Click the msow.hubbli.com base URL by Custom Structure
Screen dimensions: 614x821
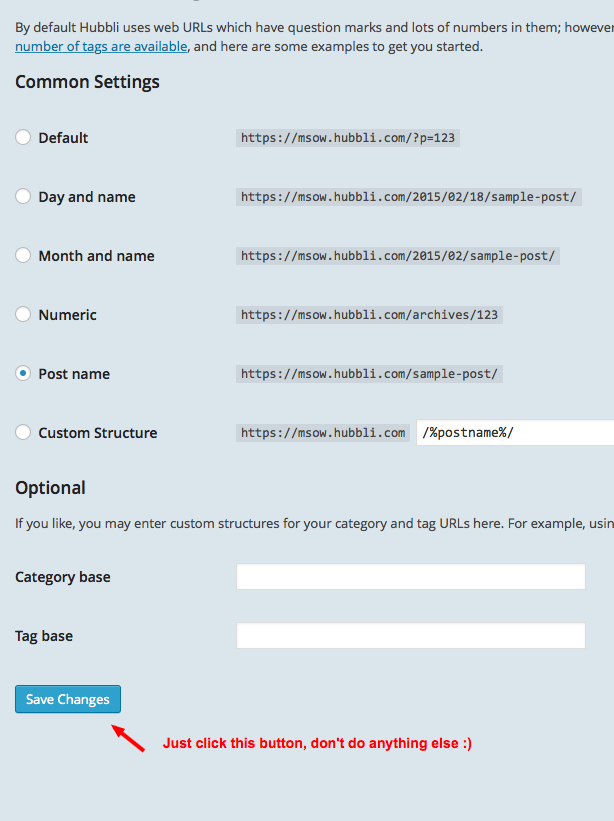coord(323,433)
